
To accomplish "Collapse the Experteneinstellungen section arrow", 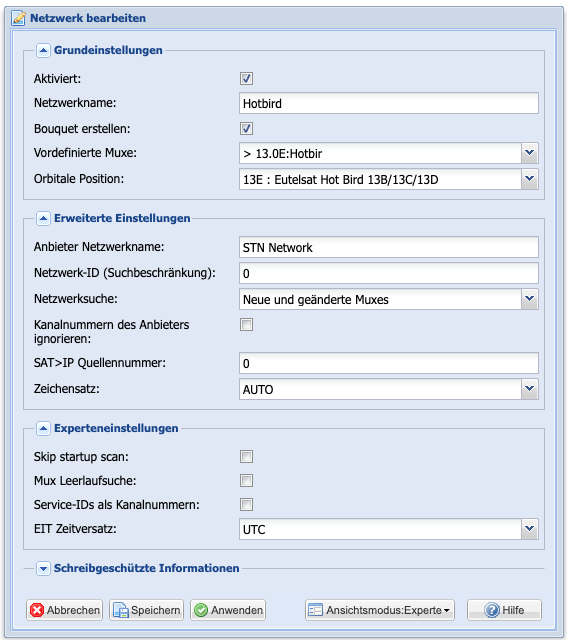I will tap(43, 429).
